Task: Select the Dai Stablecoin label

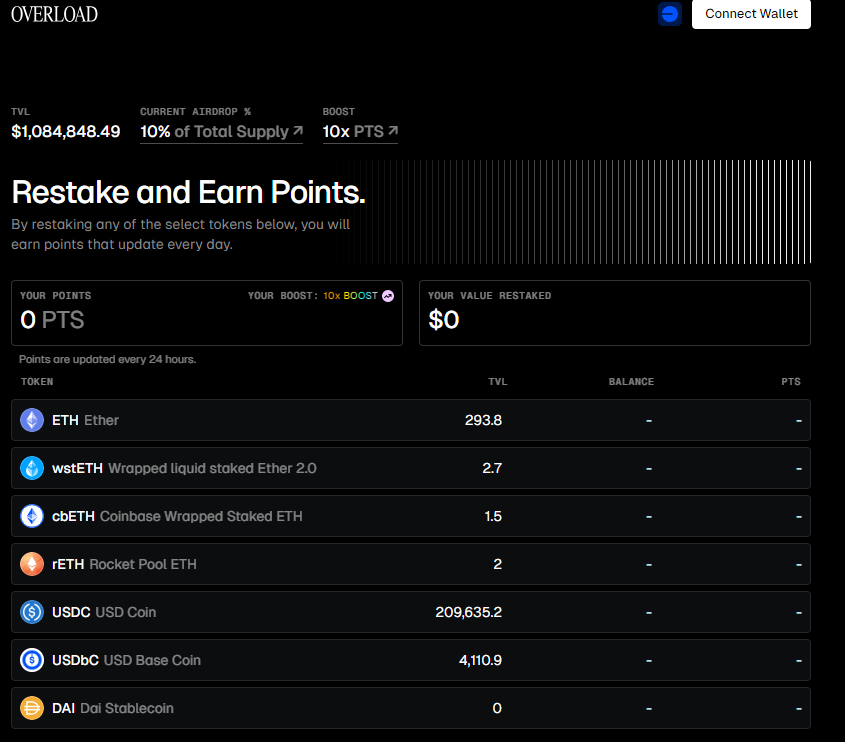Action: [x=127, y=708]
